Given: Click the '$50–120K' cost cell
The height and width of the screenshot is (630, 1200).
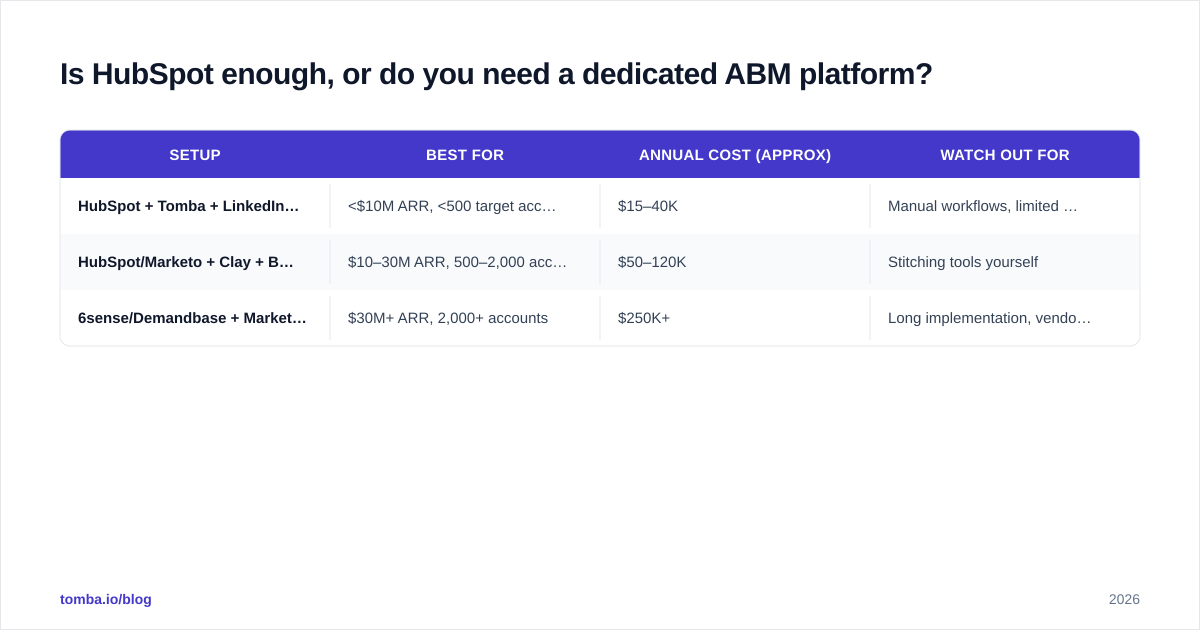Looking at the screenshot, I should (x=735, y=262).
